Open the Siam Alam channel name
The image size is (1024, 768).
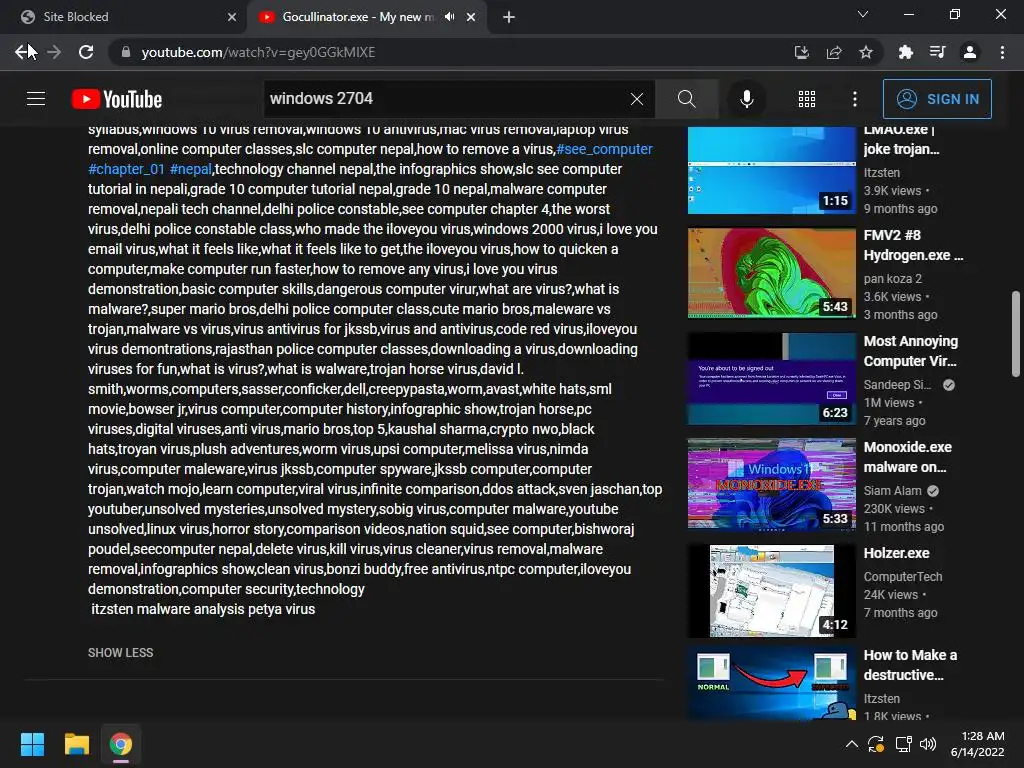tap(892, 490)
